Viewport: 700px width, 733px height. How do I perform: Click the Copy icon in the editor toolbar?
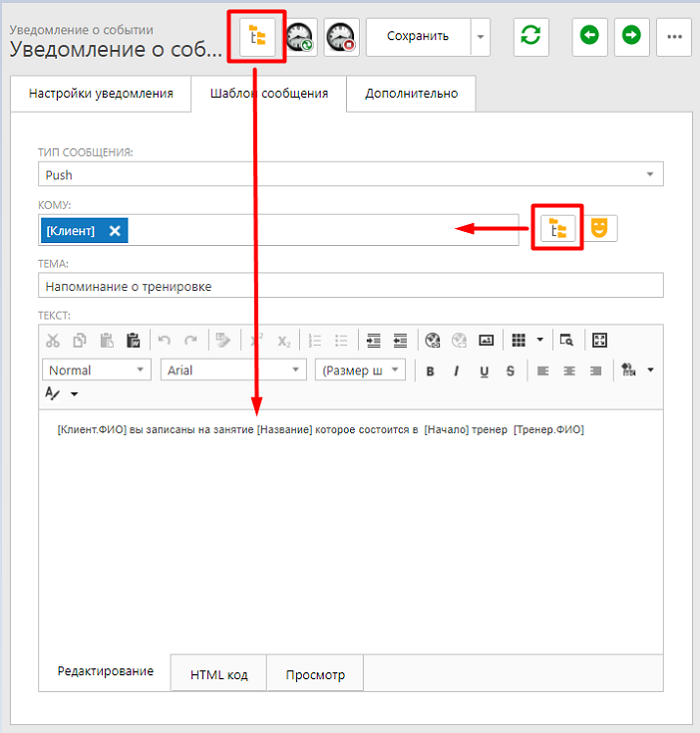(80, 340)
